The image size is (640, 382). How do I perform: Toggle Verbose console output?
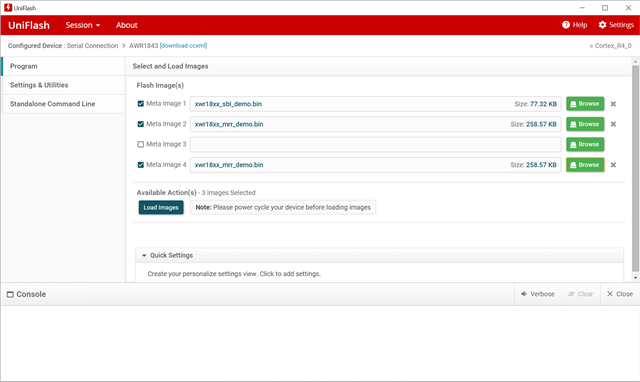[538, 294]
